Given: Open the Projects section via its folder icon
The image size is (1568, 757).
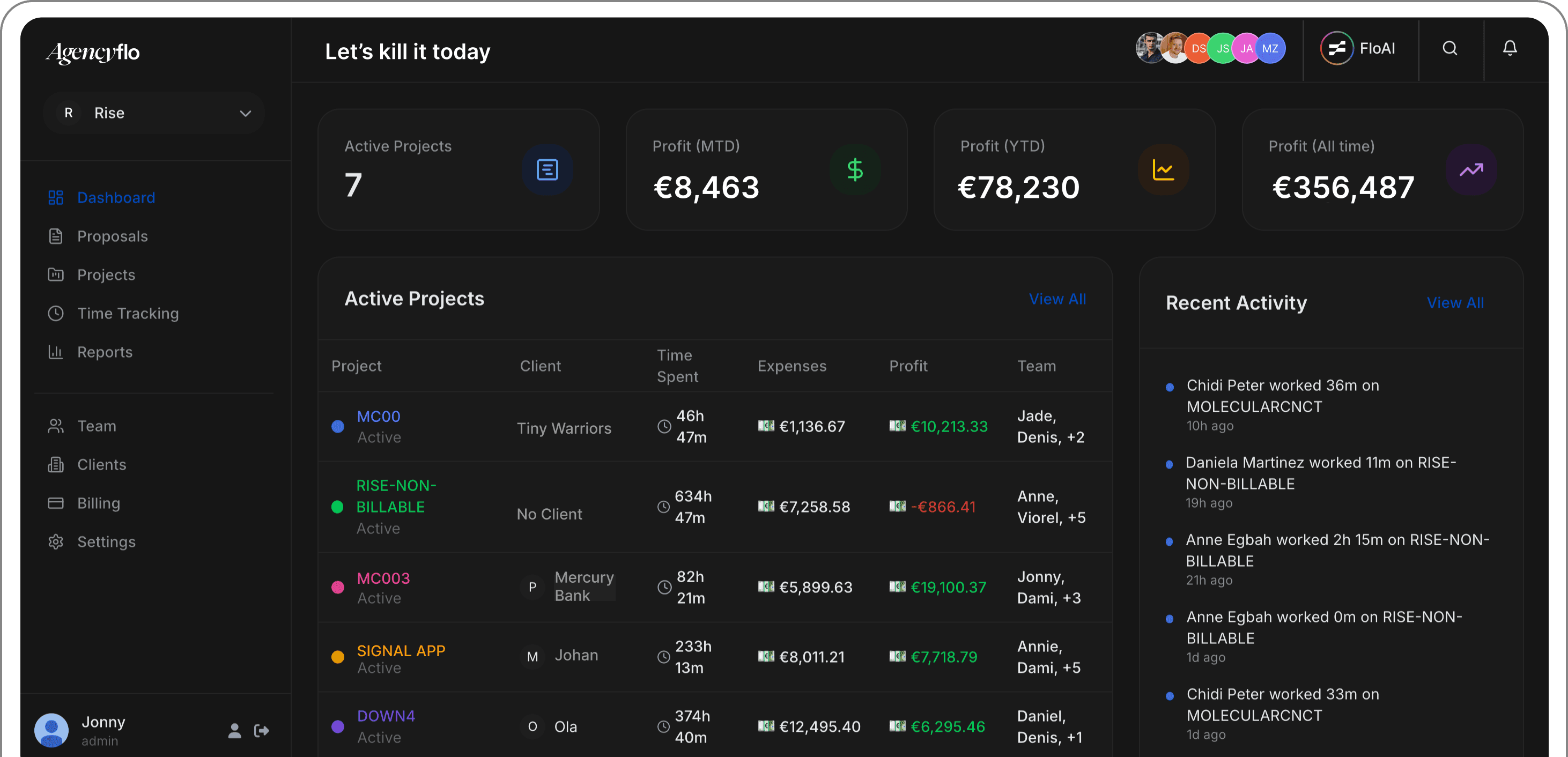Looking at the screenshot, I should click(x=56, y=274).
